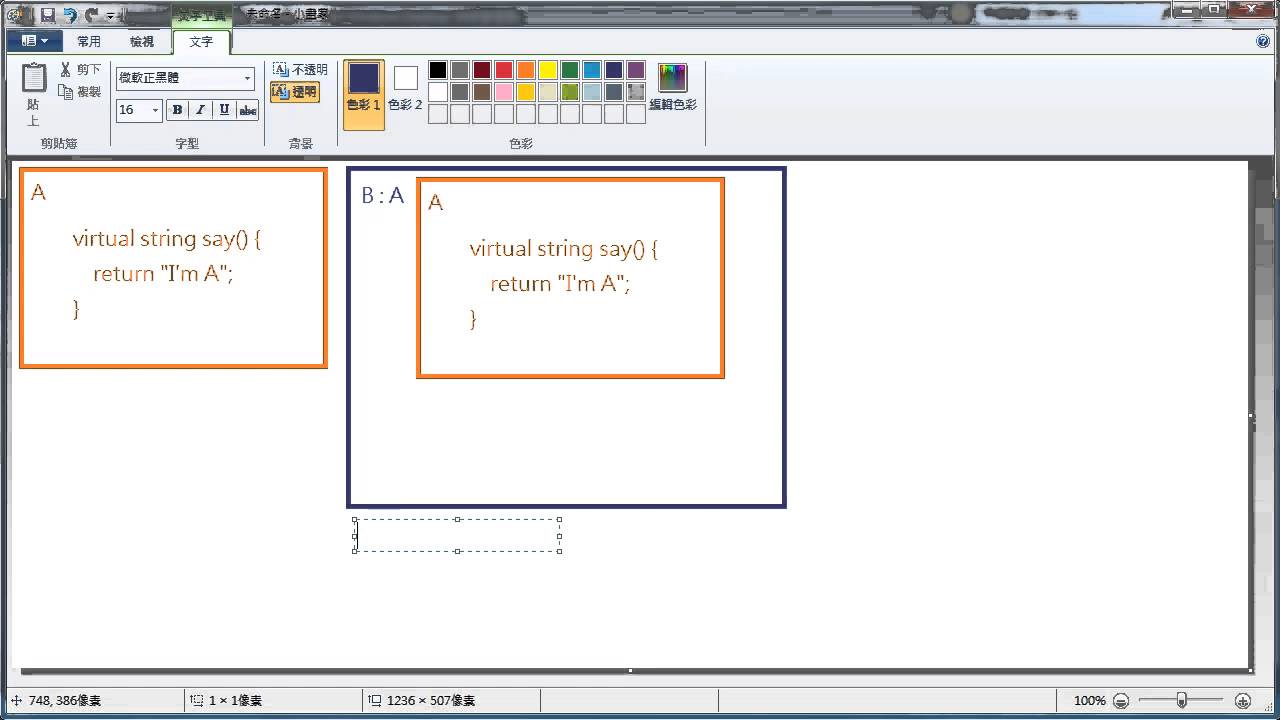1280x720 pixels.
Task: Open the Paint help question-mark icon
Action: tap(1263, 41)
